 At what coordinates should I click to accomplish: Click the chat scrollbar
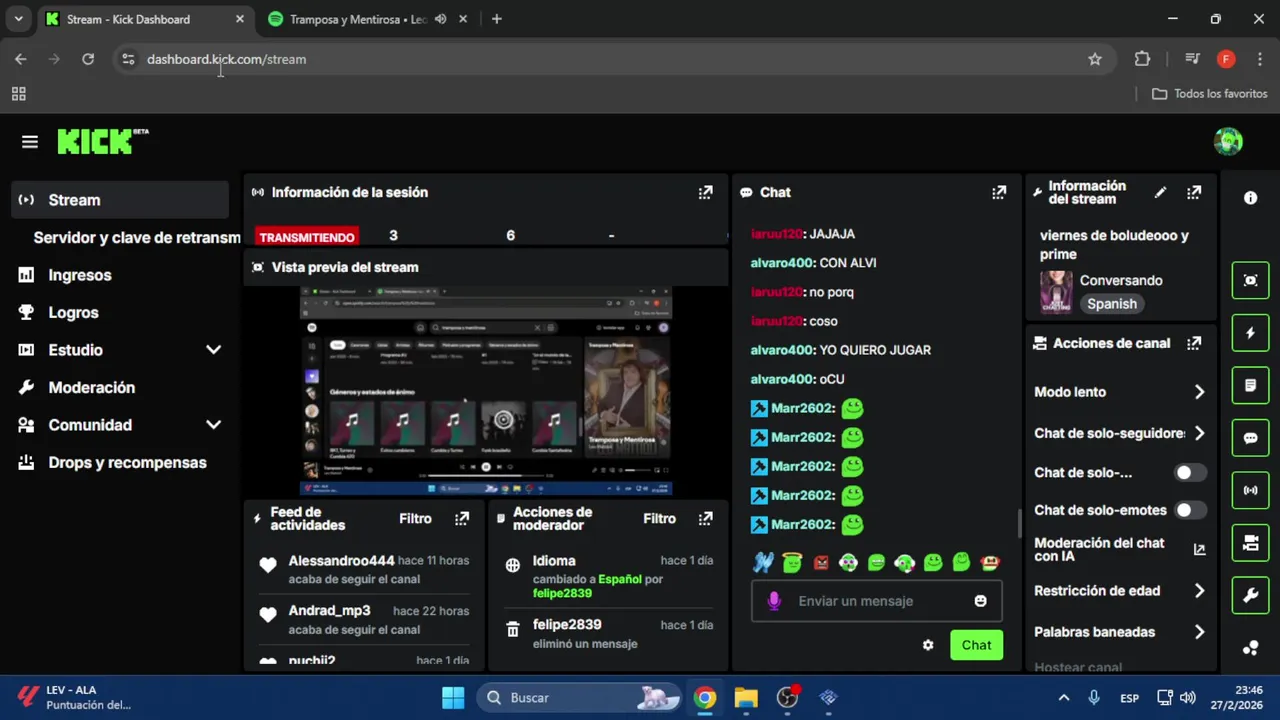coord(1019,522)
